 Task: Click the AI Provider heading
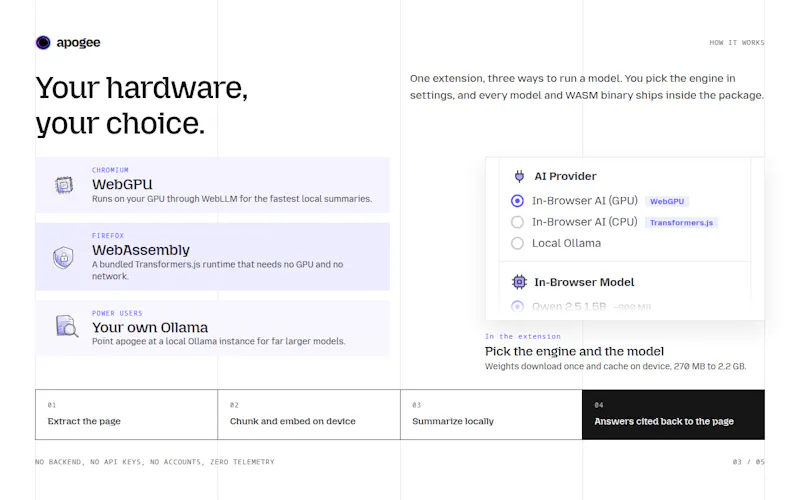click(565, 177)
